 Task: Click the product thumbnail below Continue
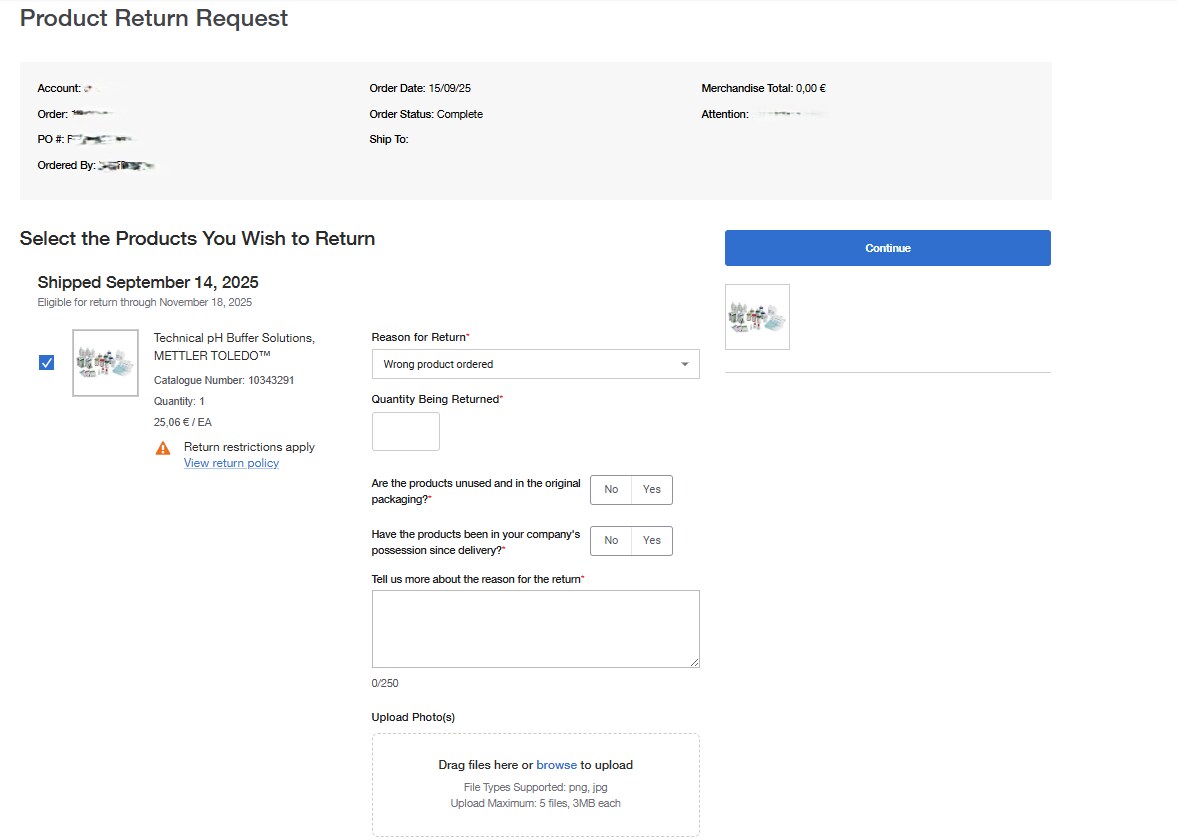click(x=757, y=317)
